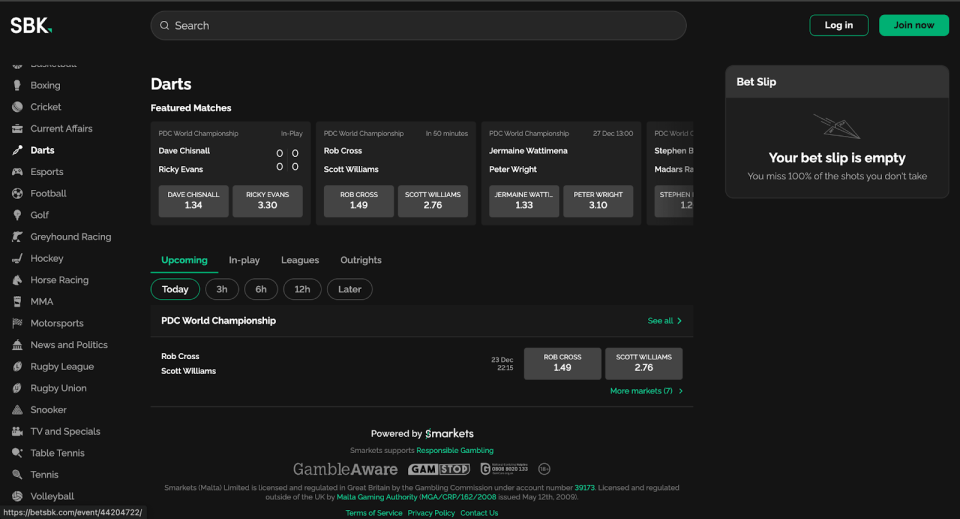Screen dimensions: 960x519
Task: Select the Football icon
Action: (x=17, y=193)
